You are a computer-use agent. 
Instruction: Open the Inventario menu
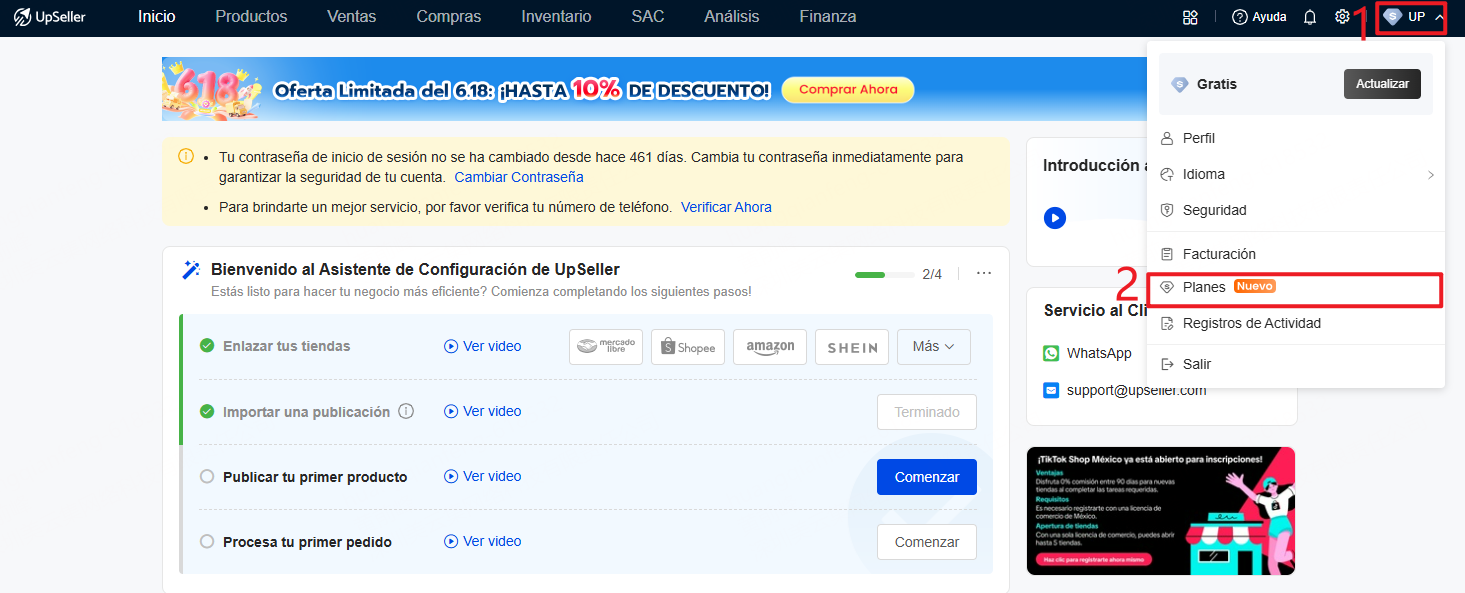[556, 17]
